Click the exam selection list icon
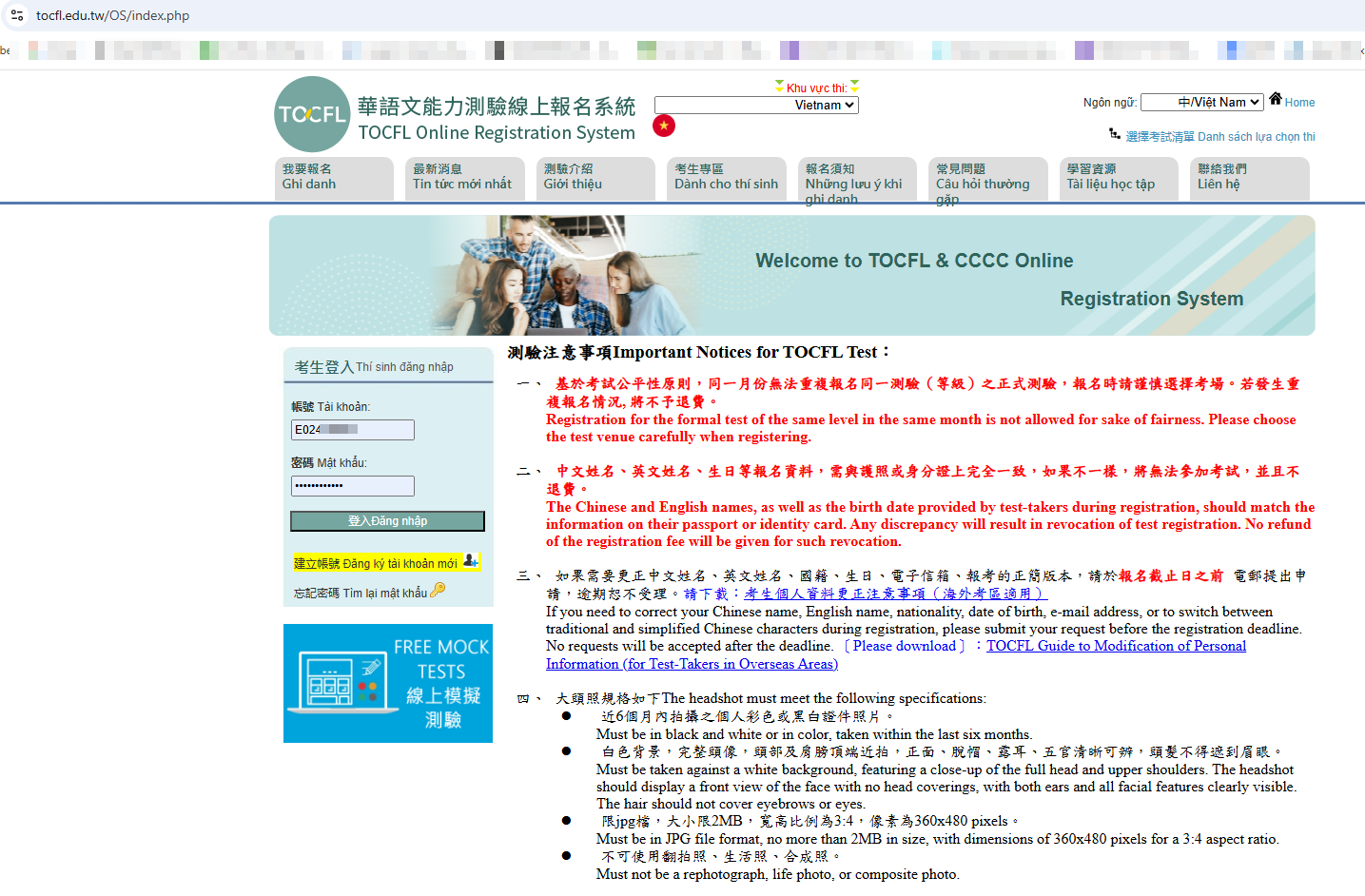 point(1115,135)
